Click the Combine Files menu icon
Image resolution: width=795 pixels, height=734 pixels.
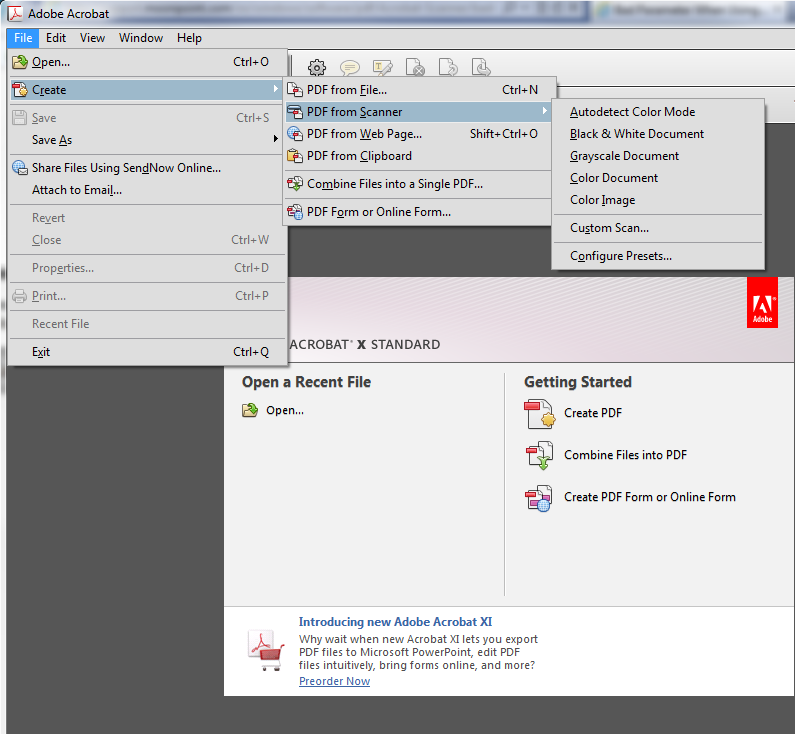coord(295,184)
